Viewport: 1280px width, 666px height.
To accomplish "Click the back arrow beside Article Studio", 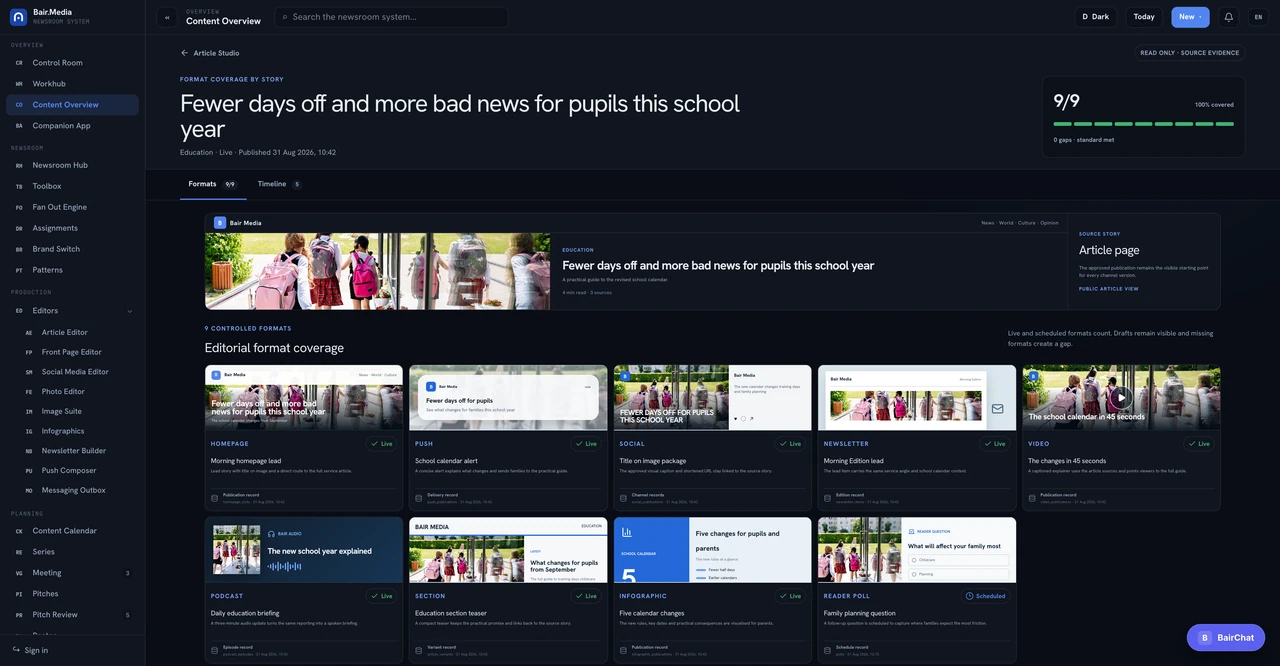I will 184,53.
